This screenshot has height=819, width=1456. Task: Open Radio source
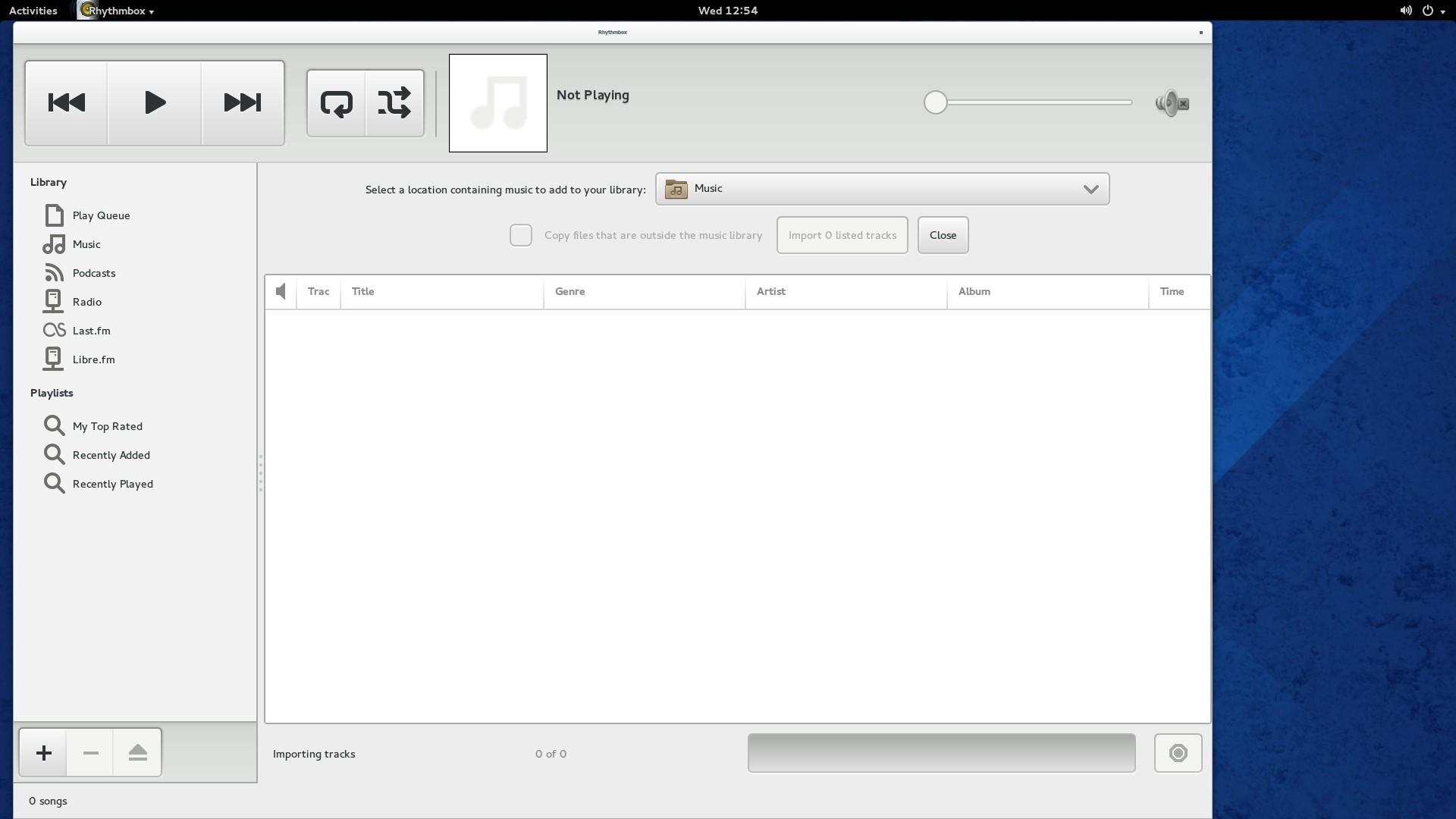pyautogui.click(x=135, y=302)
